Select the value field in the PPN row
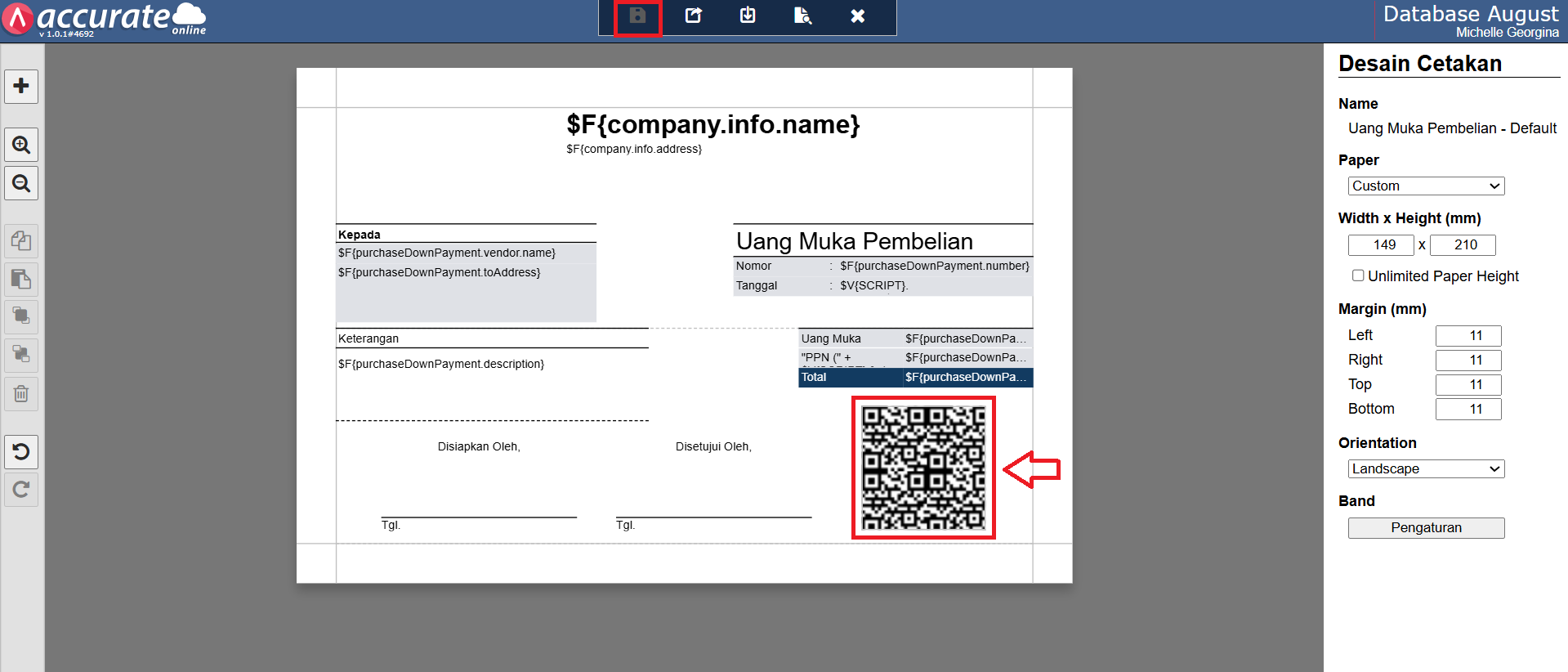Screen dimensions: 1568x672 pos(966,358)
